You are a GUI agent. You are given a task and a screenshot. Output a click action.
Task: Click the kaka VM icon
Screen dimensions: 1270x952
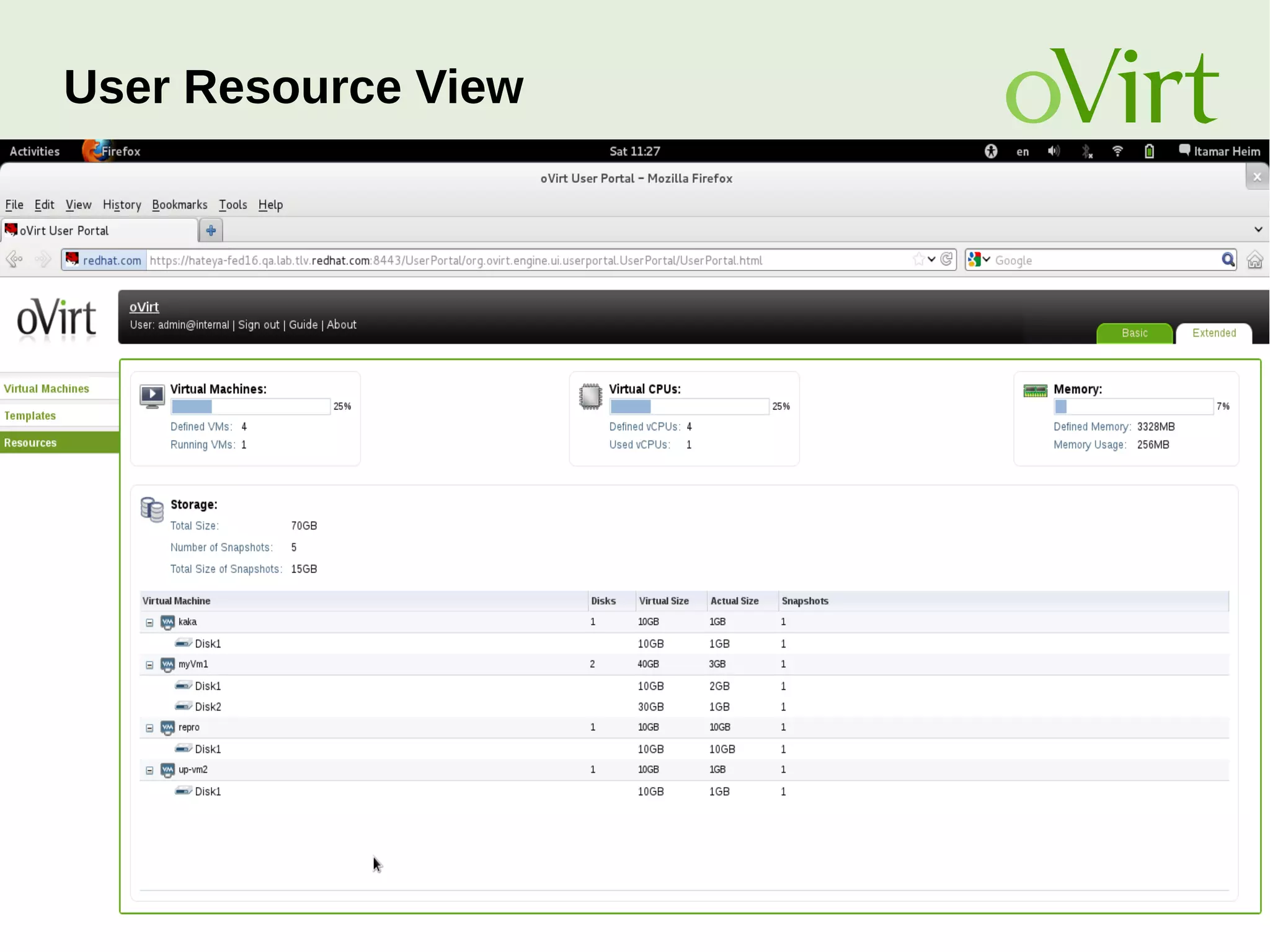tap(167, 622)
